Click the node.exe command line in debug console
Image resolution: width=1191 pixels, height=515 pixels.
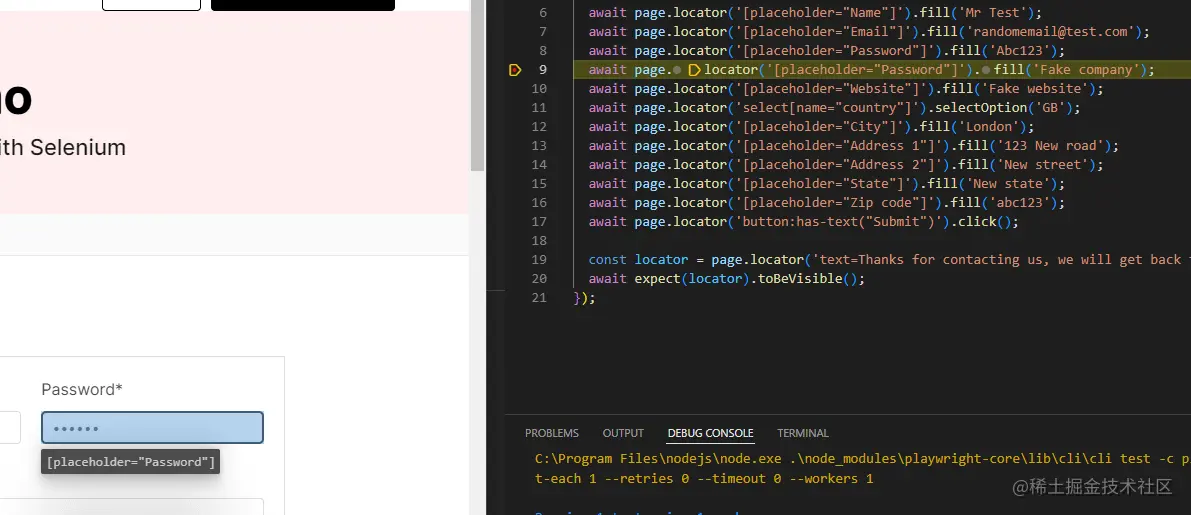point(863,459)
